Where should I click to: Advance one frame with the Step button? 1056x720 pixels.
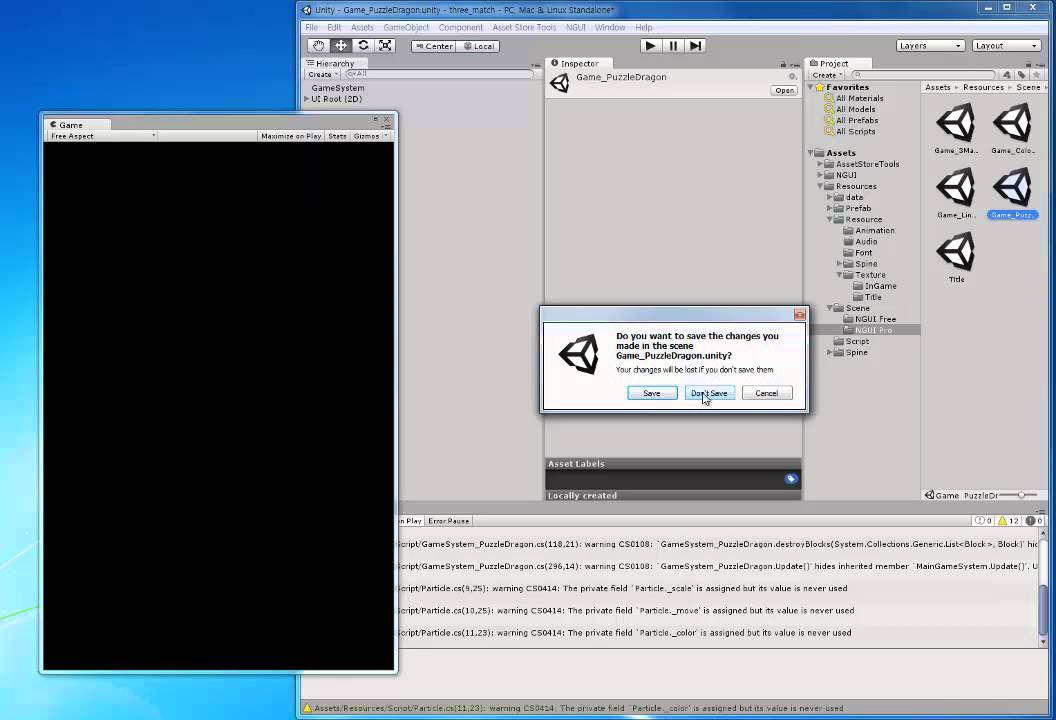coord(695,46)
